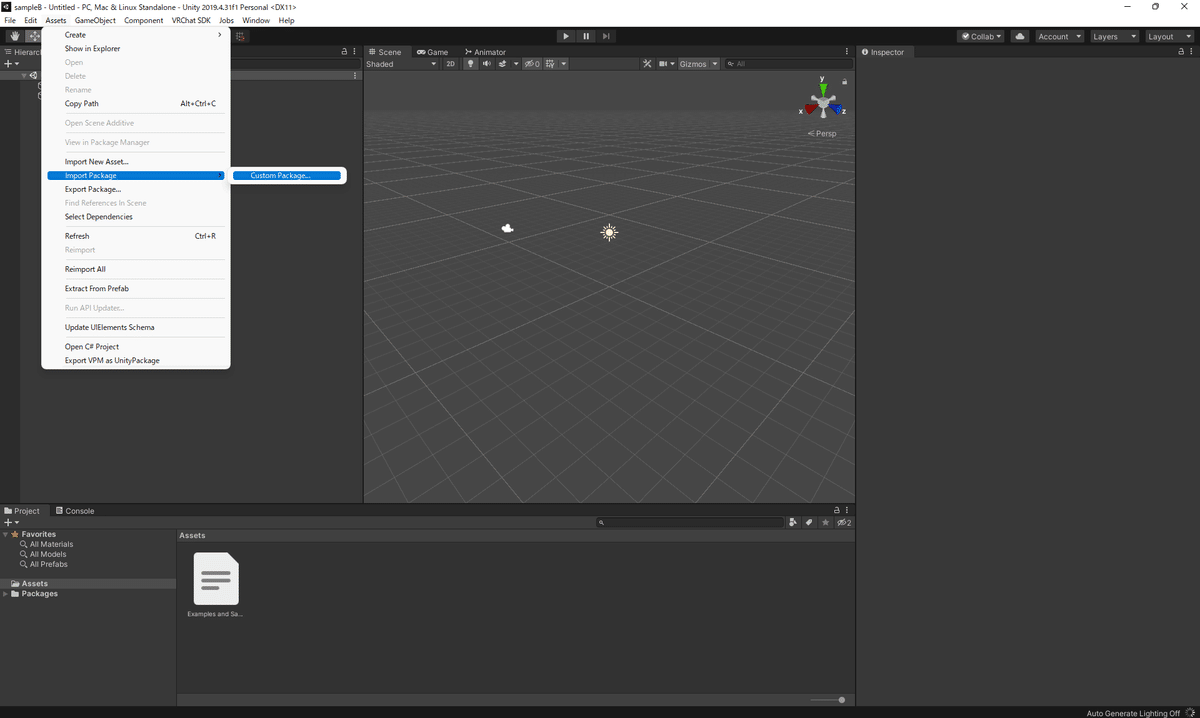
Task: Choose Reimport All menu entry
Action: coord(136,269)
